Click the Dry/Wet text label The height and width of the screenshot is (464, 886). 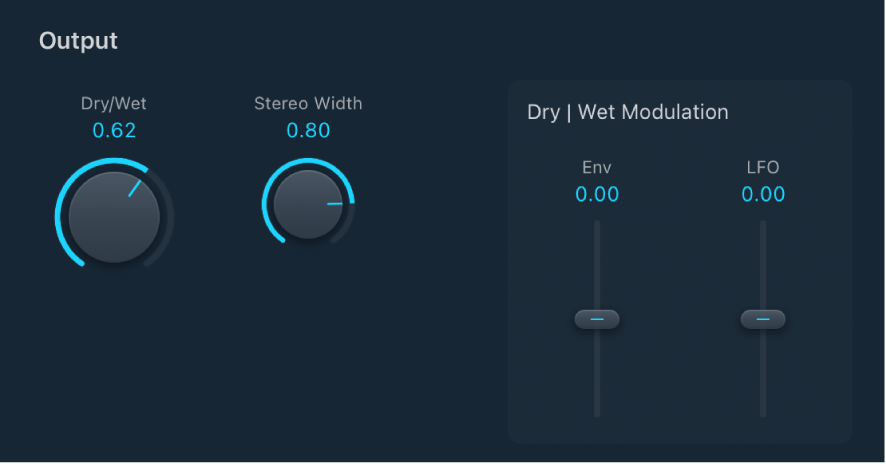point(113,103)
